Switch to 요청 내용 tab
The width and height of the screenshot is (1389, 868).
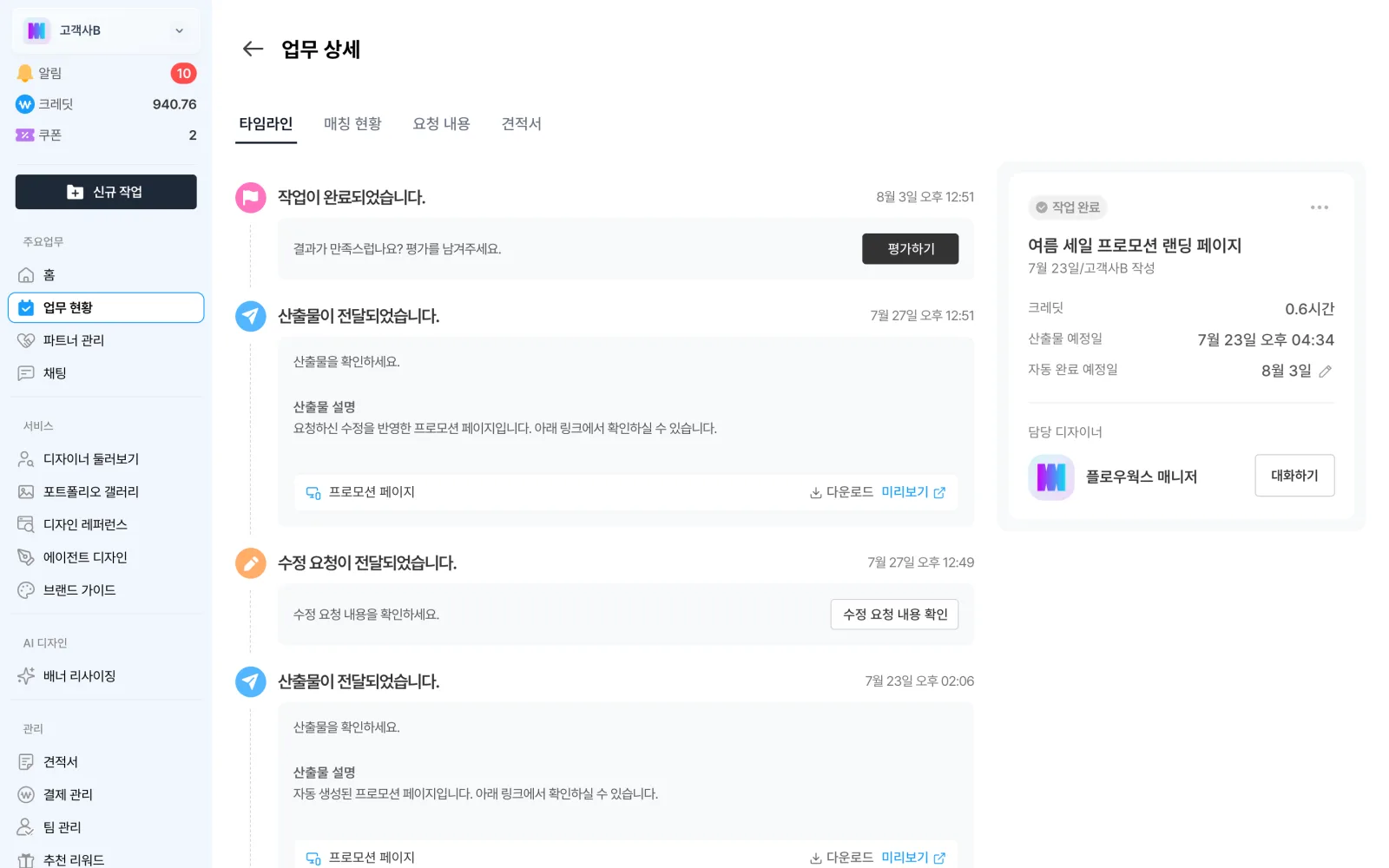[x=441, y=124]
